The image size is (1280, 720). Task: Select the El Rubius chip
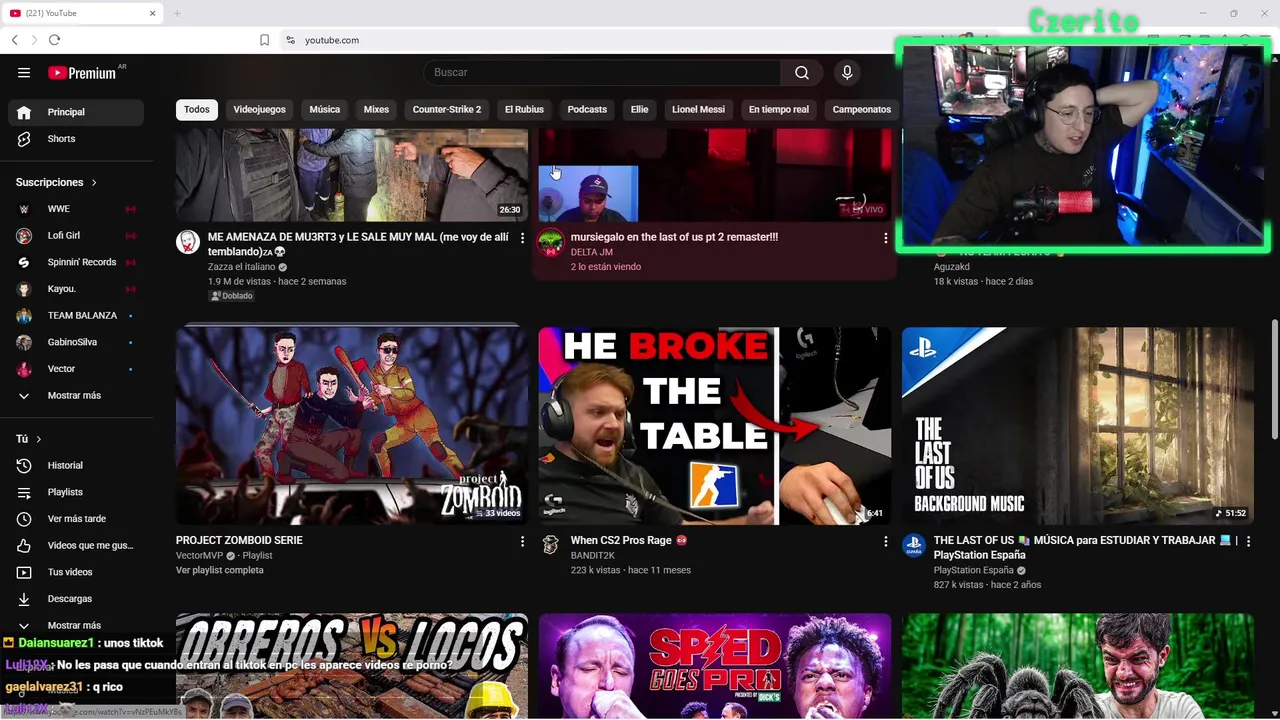[524, 109]
